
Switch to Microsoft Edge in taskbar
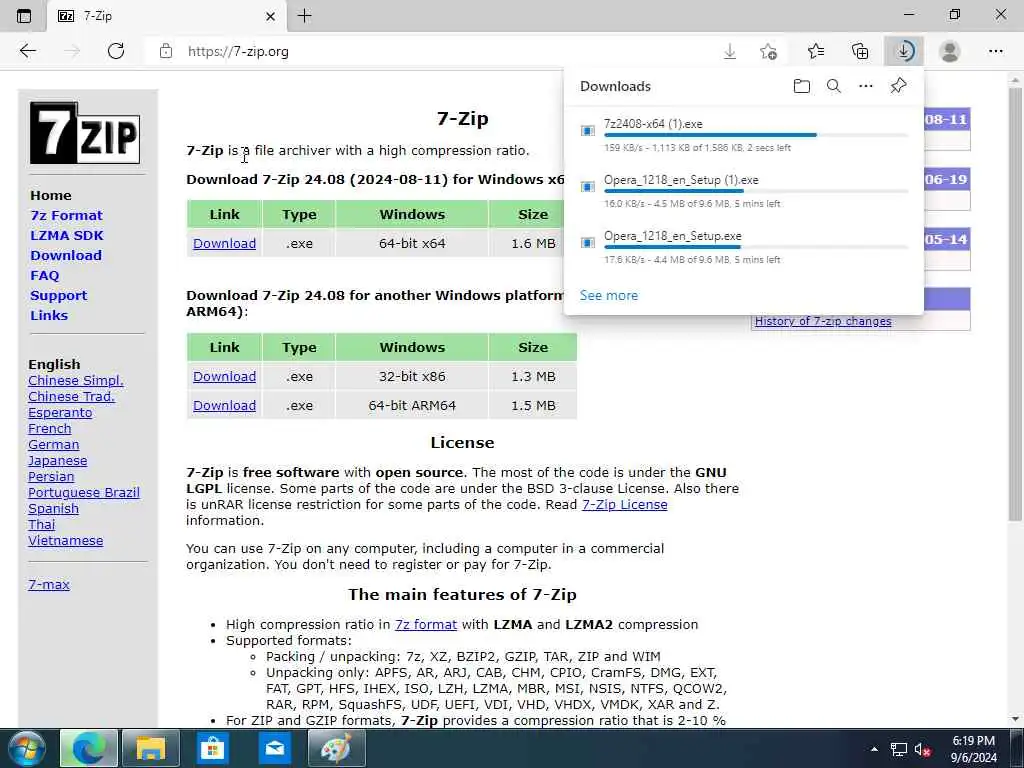pyautogui.click(x=89, y=748)
